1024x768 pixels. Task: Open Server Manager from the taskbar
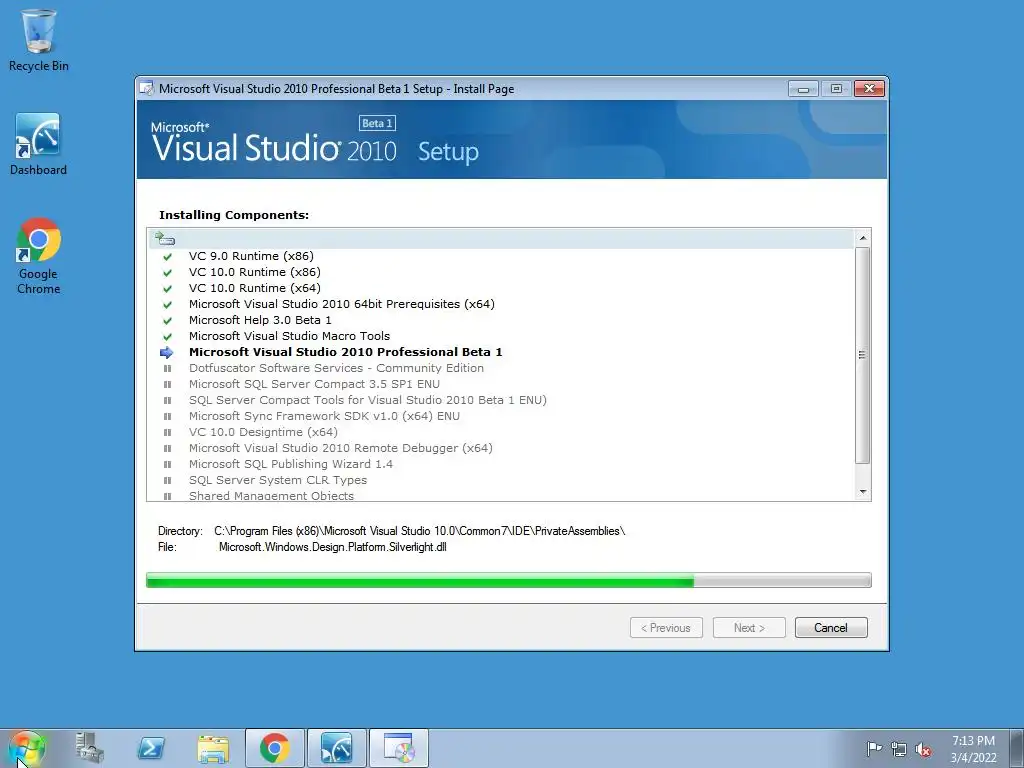89,748
